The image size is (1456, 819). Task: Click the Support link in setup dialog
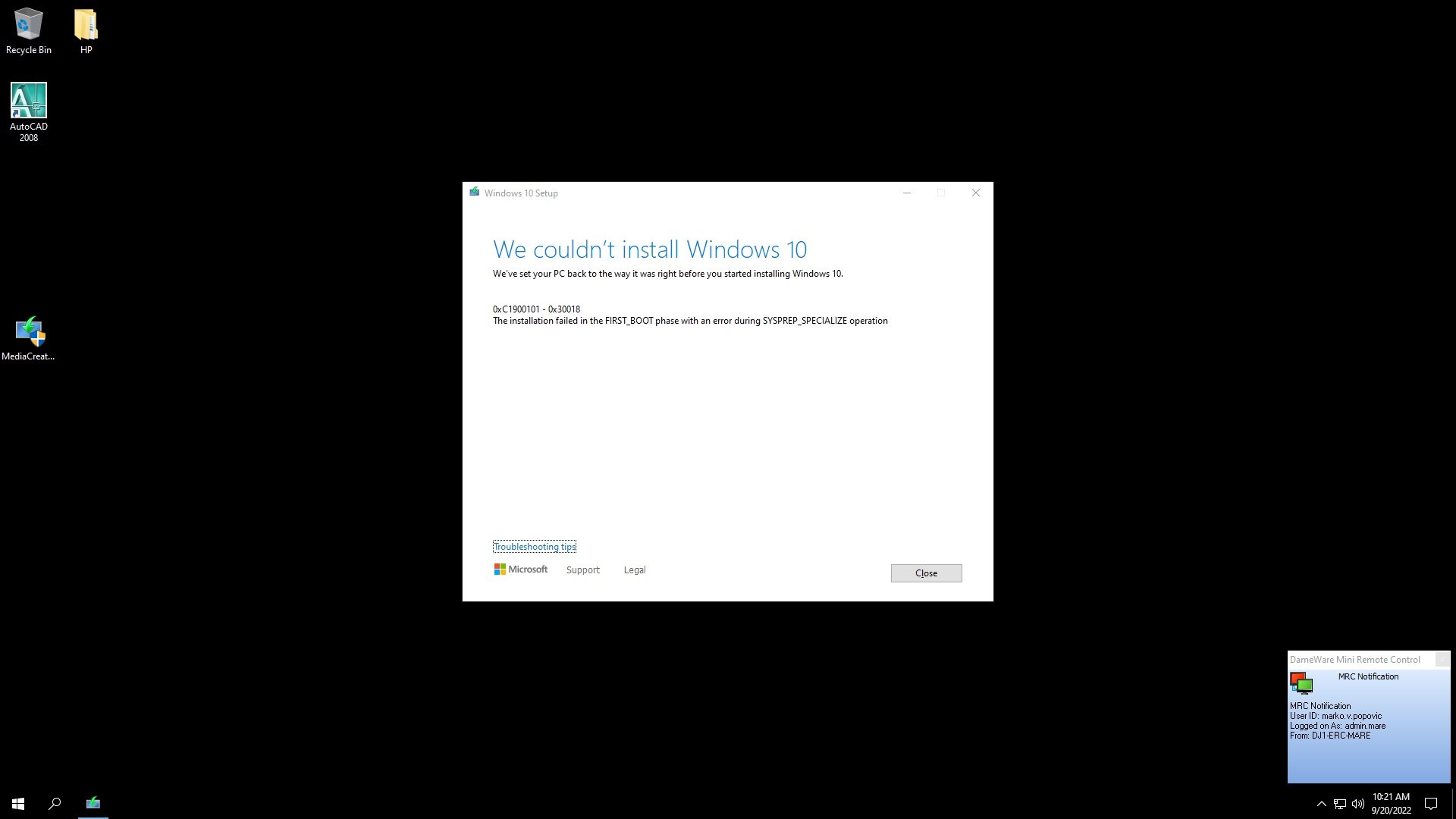tap(582, 569)
